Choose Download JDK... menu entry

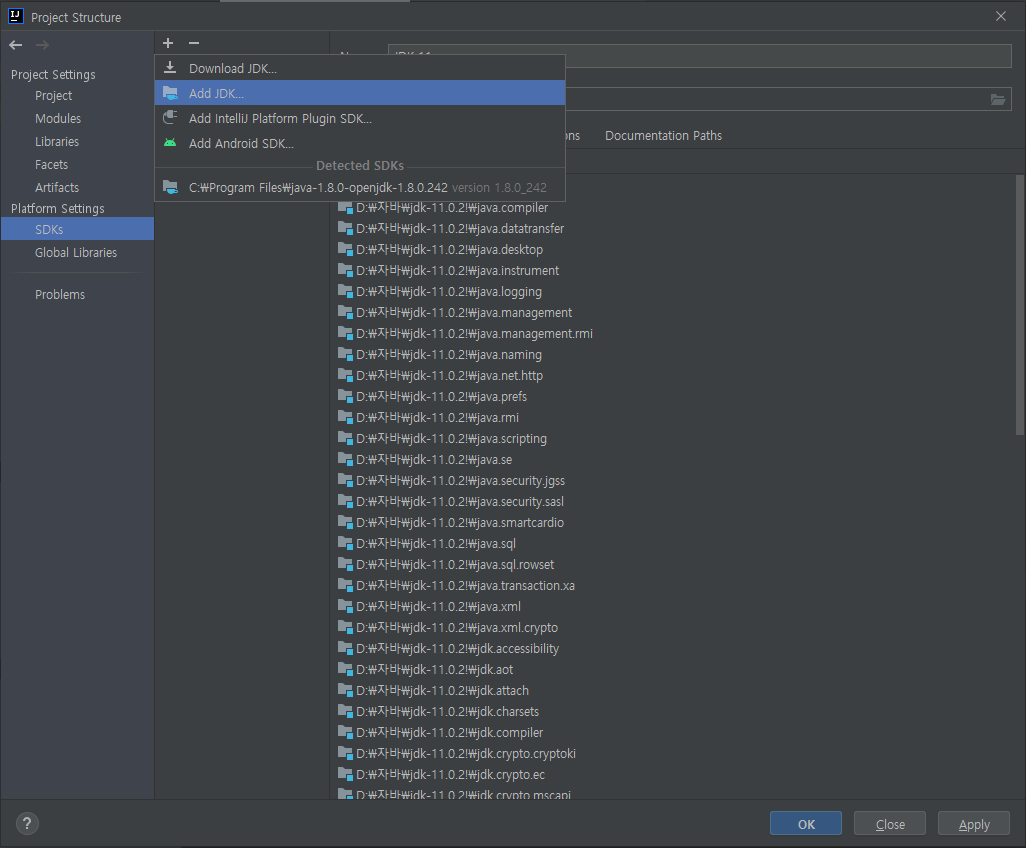click(x=360, y=68)
